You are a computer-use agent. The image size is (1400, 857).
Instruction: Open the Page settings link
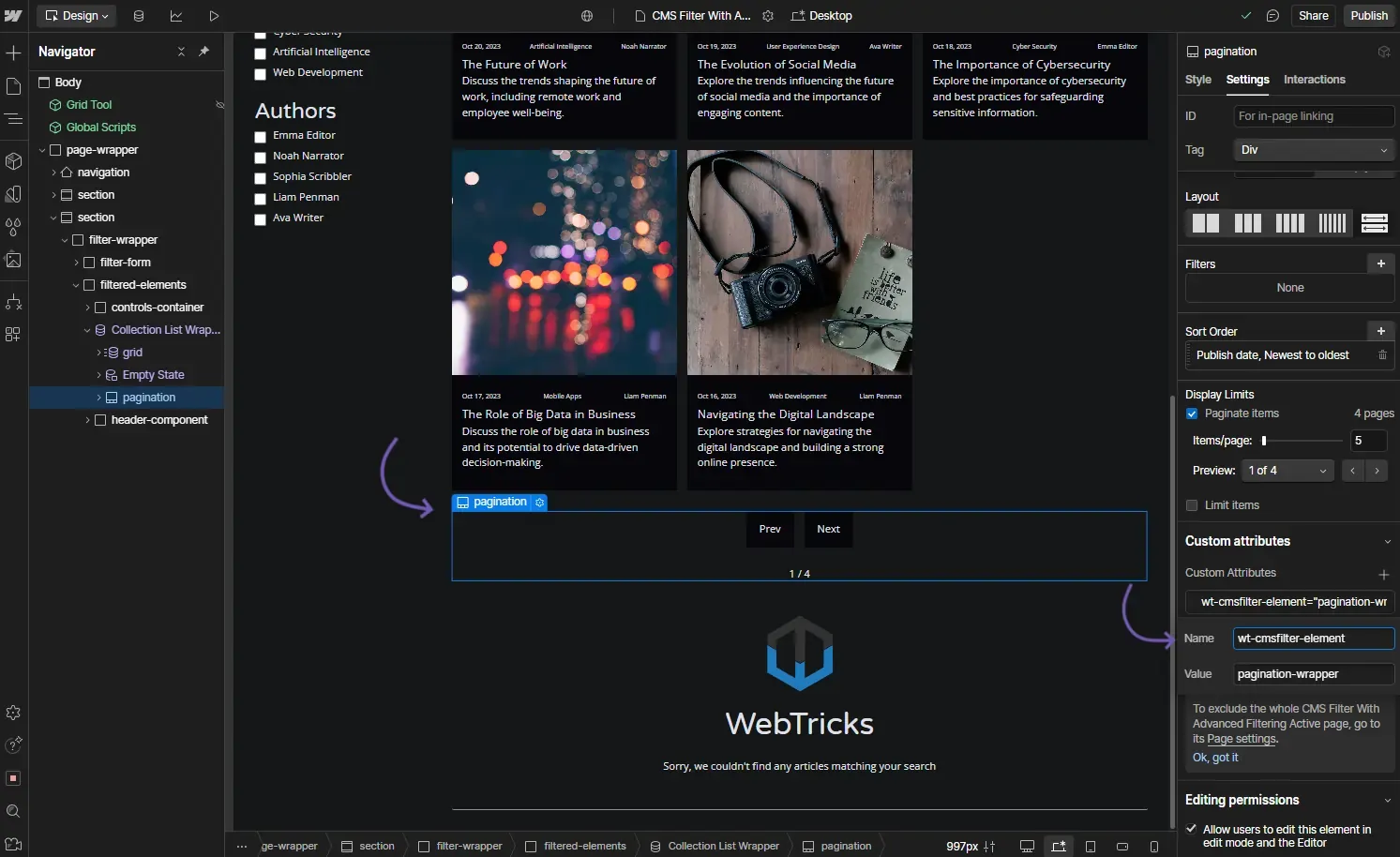[1242, 739]
